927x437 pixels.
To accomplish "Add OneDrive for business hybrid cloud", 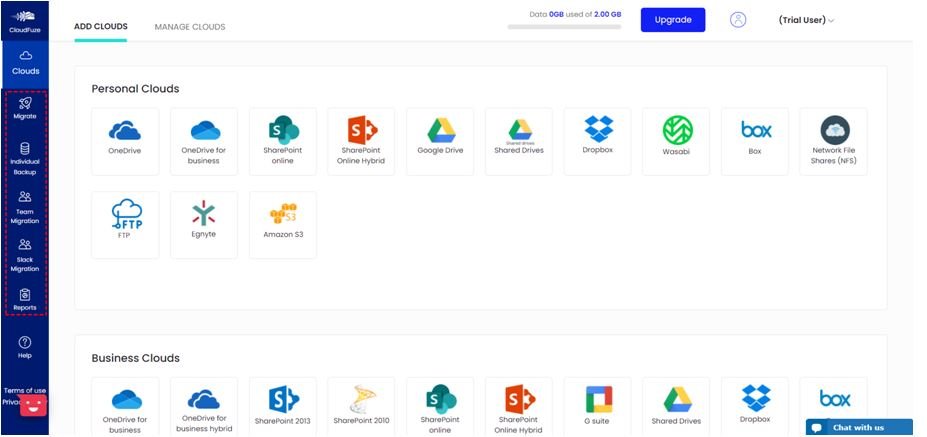I will click(x=204, y=407).
